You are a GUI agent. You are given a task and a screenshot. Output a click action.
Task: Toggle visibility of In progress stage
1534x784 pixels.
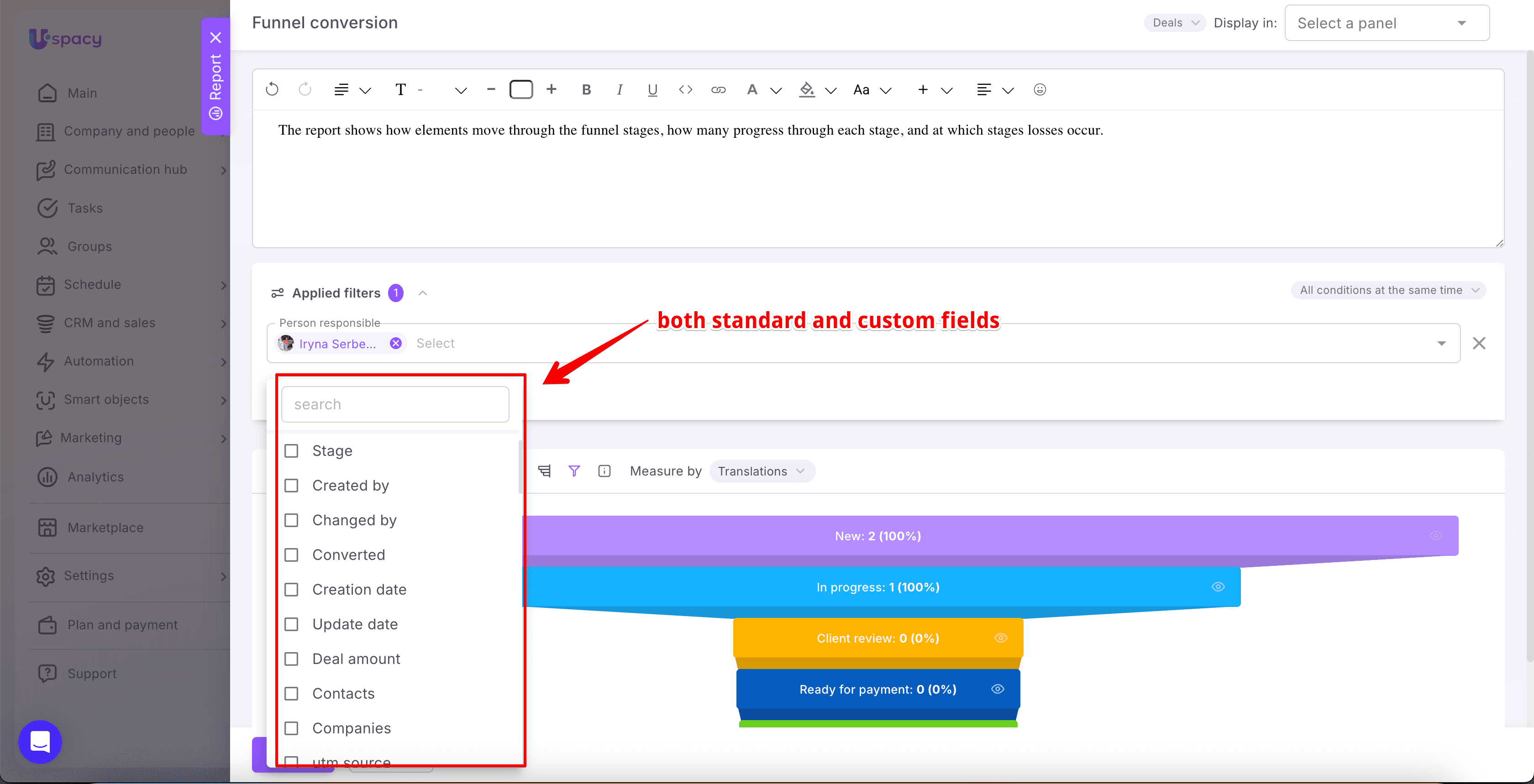[1219, 587]
